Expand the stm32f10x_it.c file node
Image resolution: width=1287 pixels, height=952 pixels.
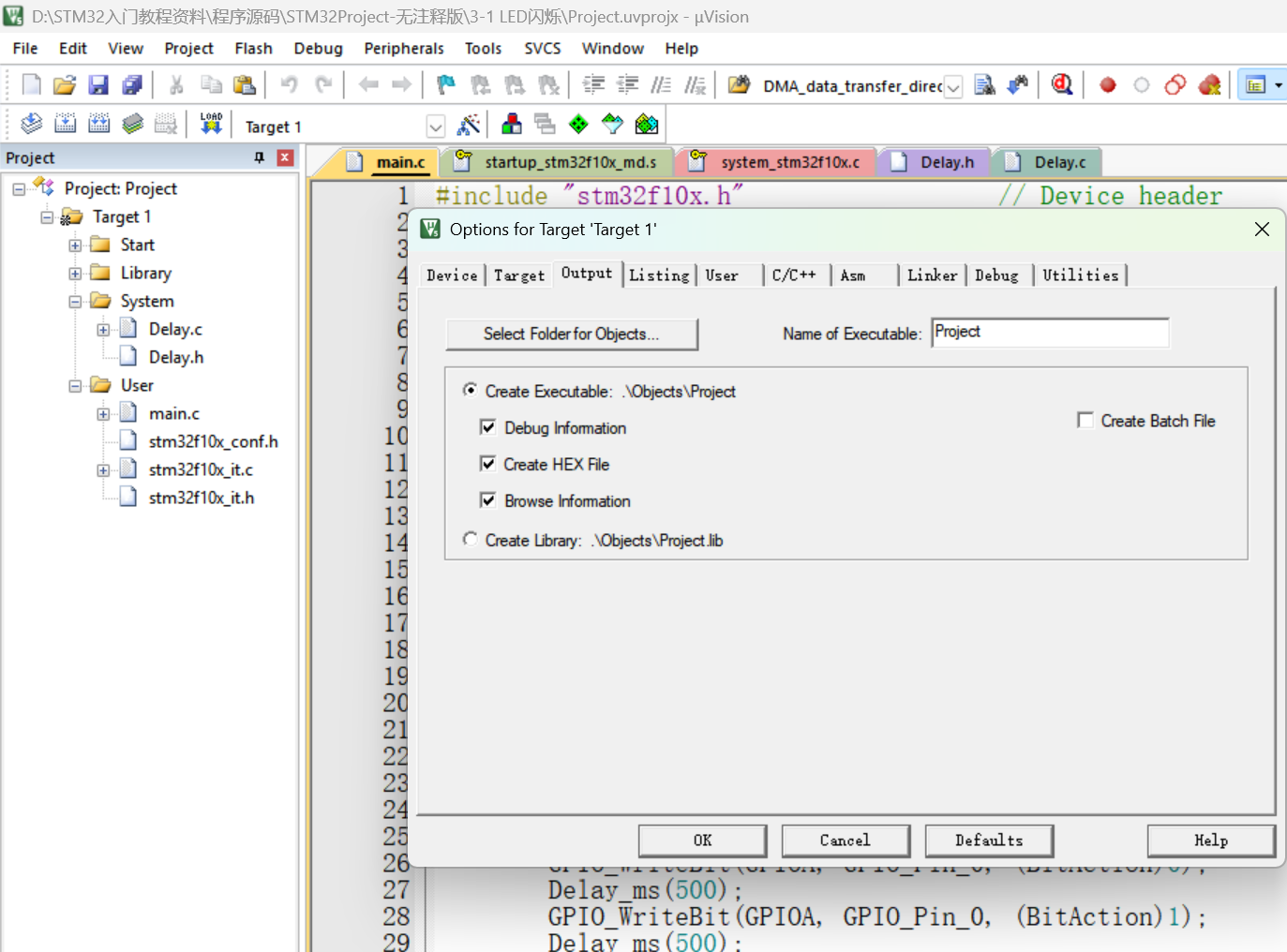pyautogui.click(x=103, y=470)
